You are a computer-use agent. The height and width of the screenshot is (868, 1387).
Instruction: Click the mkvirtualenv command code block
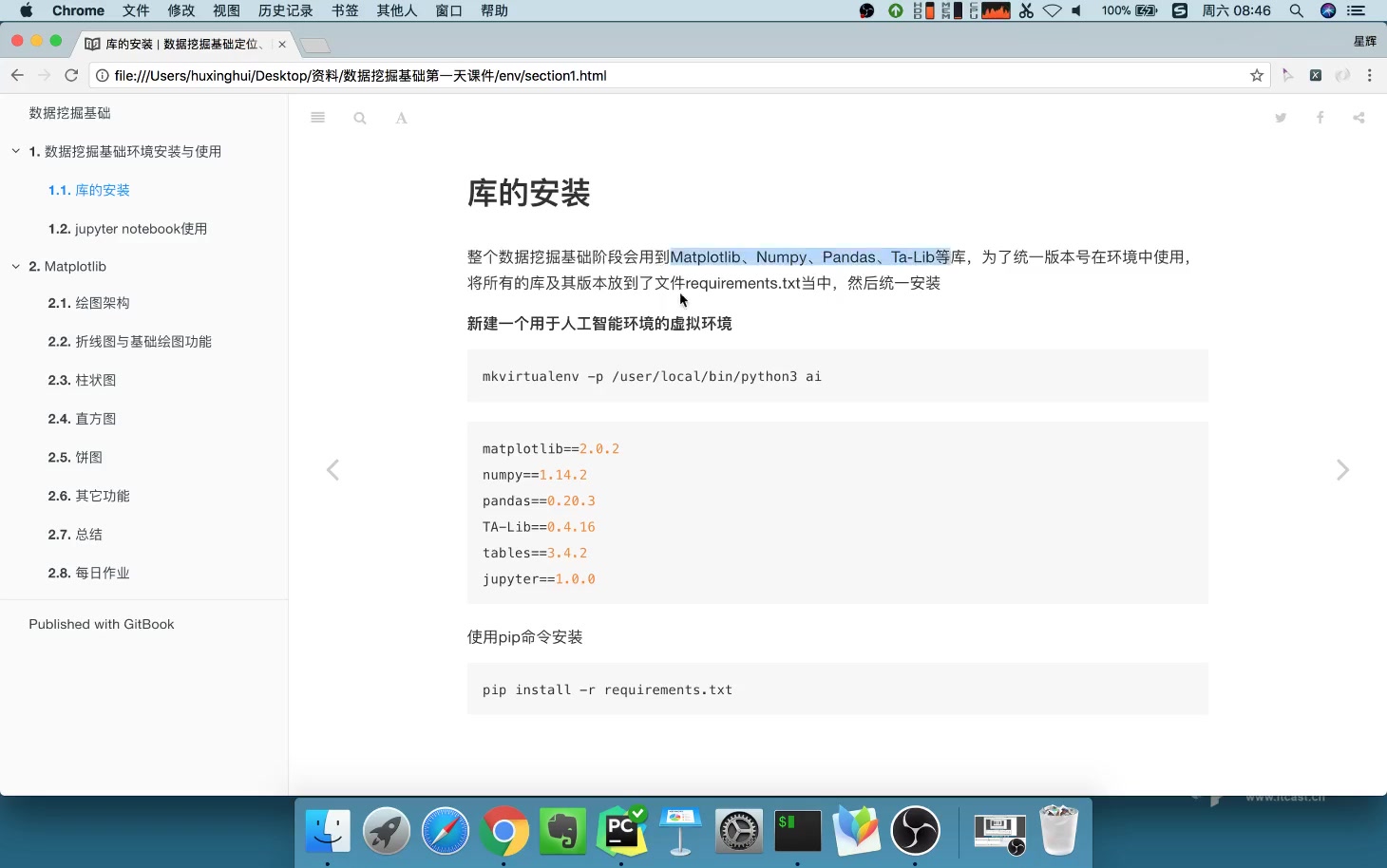(838, 376)
